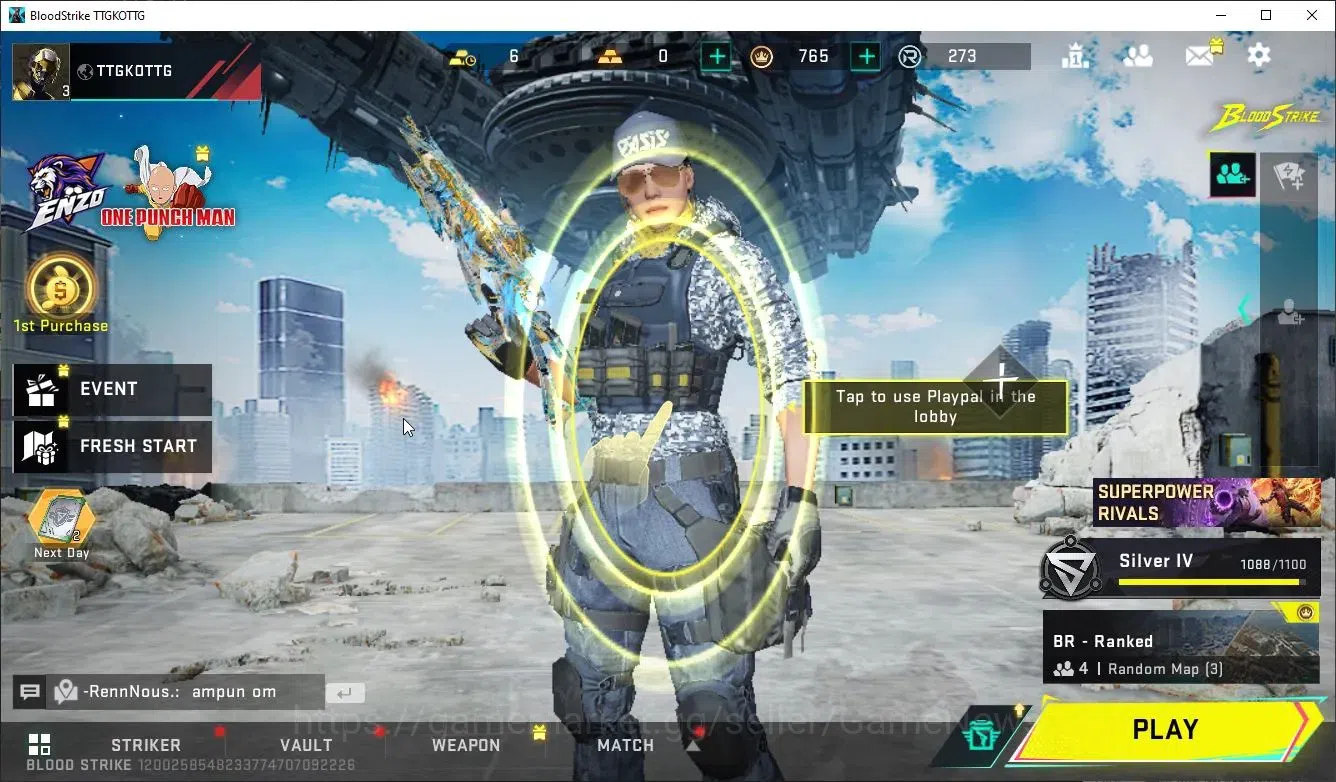Image resolution: width=1336 pixels, height=782 pixels.
Task: Open the SUPERPOWER RIVALS banner
Action: (1207, 502)
